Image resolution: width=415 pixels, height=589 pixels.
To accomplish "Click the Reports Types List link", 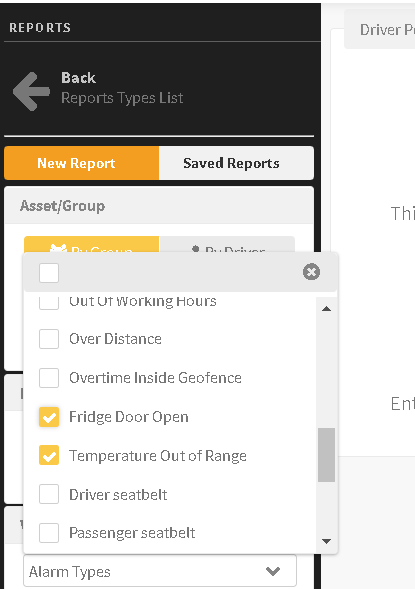I will [x=122, y=98].
